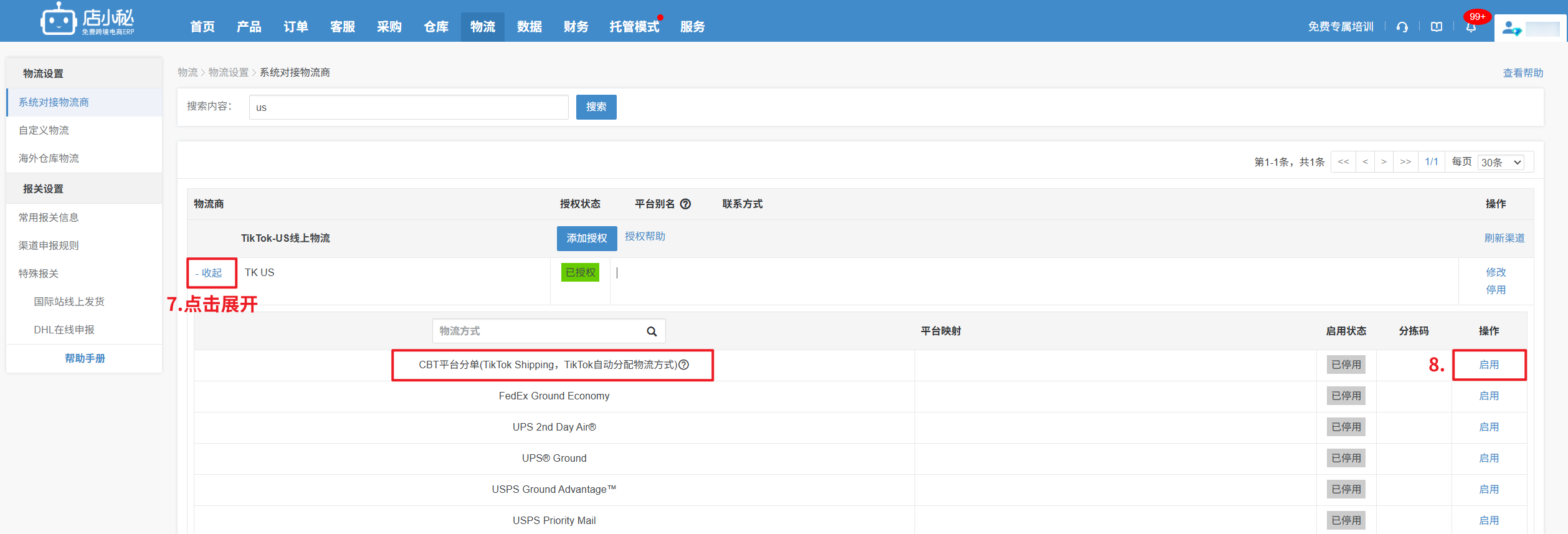Open the notification bell with 99+ badge
1568x534 pixels.
[1471, 27]
